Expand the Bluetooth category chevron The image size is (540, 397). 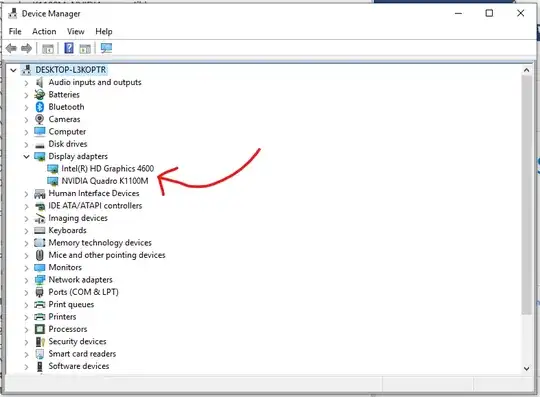[x=26, y=107]
